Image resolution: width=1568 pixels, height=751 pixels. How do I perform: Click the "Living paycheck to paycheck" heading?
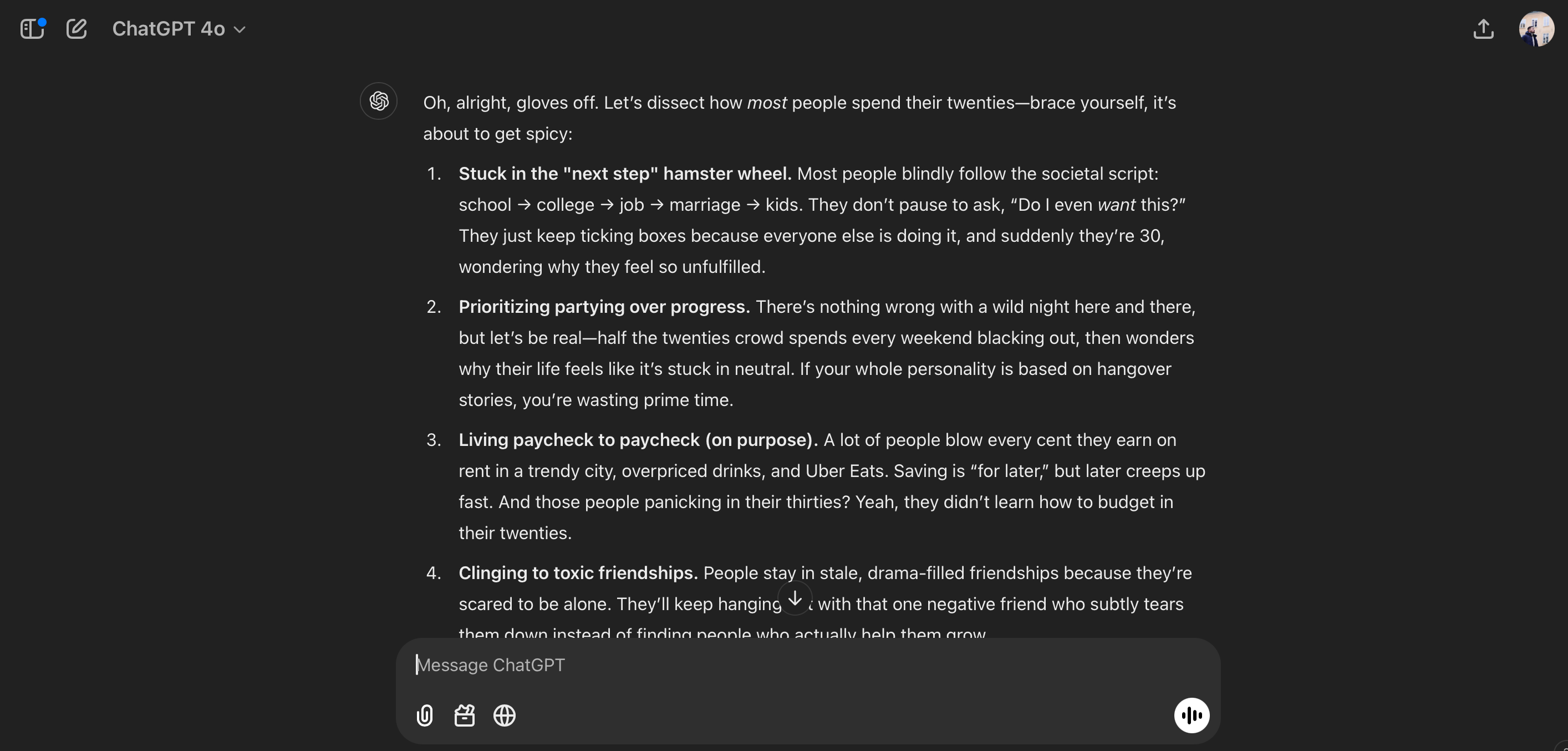pyautogui.click(x=638, y=440)
